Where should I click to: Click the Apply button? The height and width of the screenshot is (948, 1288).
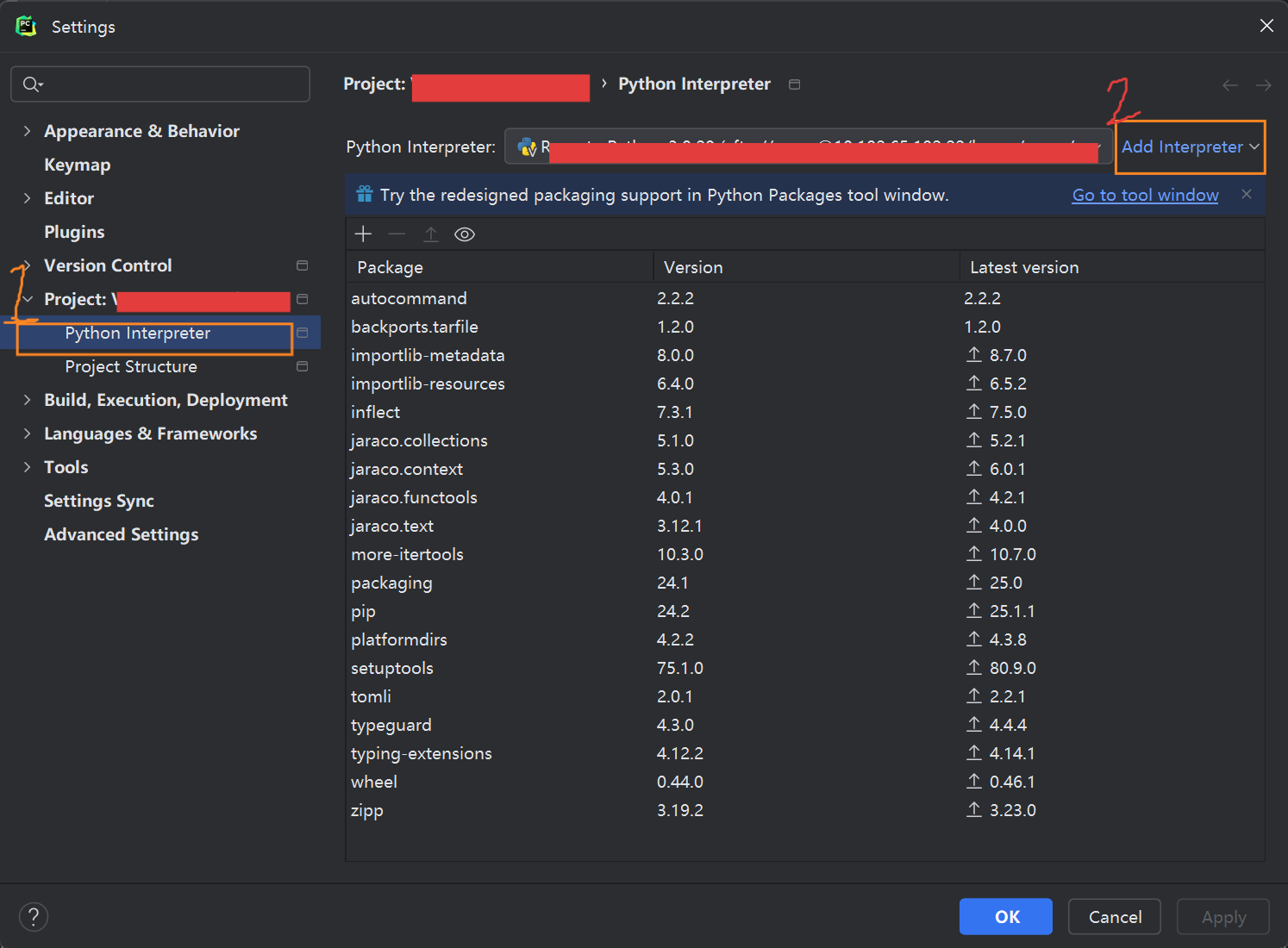pos(1223,916)
